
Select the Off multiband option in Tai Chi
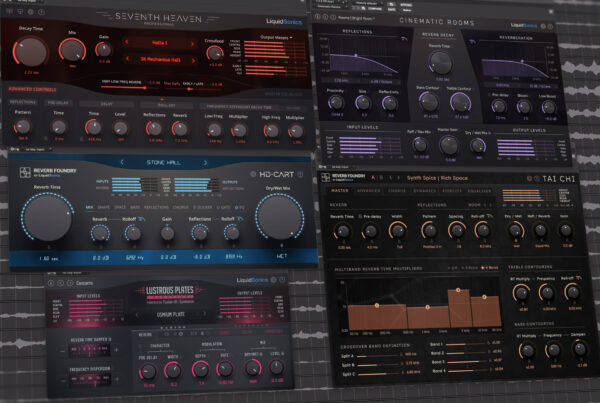(453, 268)
